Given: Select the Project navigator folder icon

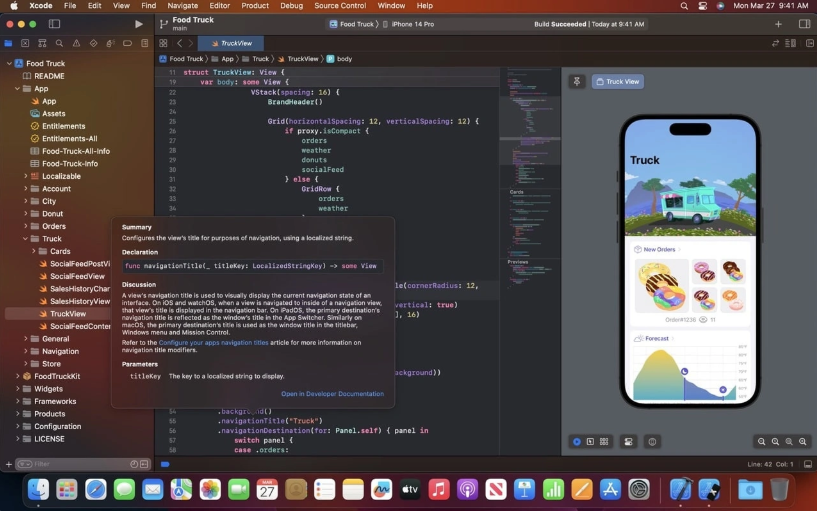Looking at the screenshot, I should [x=8, y=43].
